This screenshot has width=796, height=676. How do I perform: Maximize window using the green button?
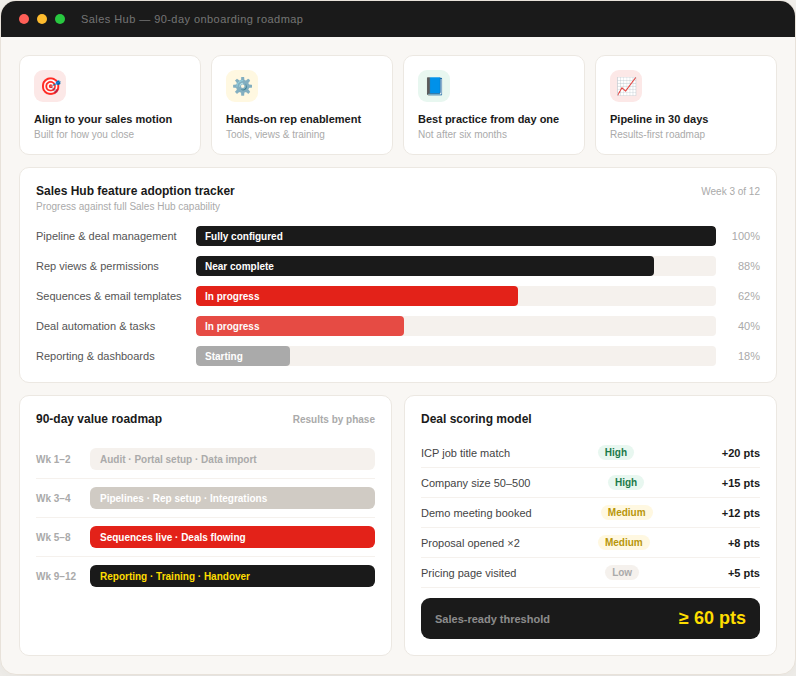(x=60, y=19)
